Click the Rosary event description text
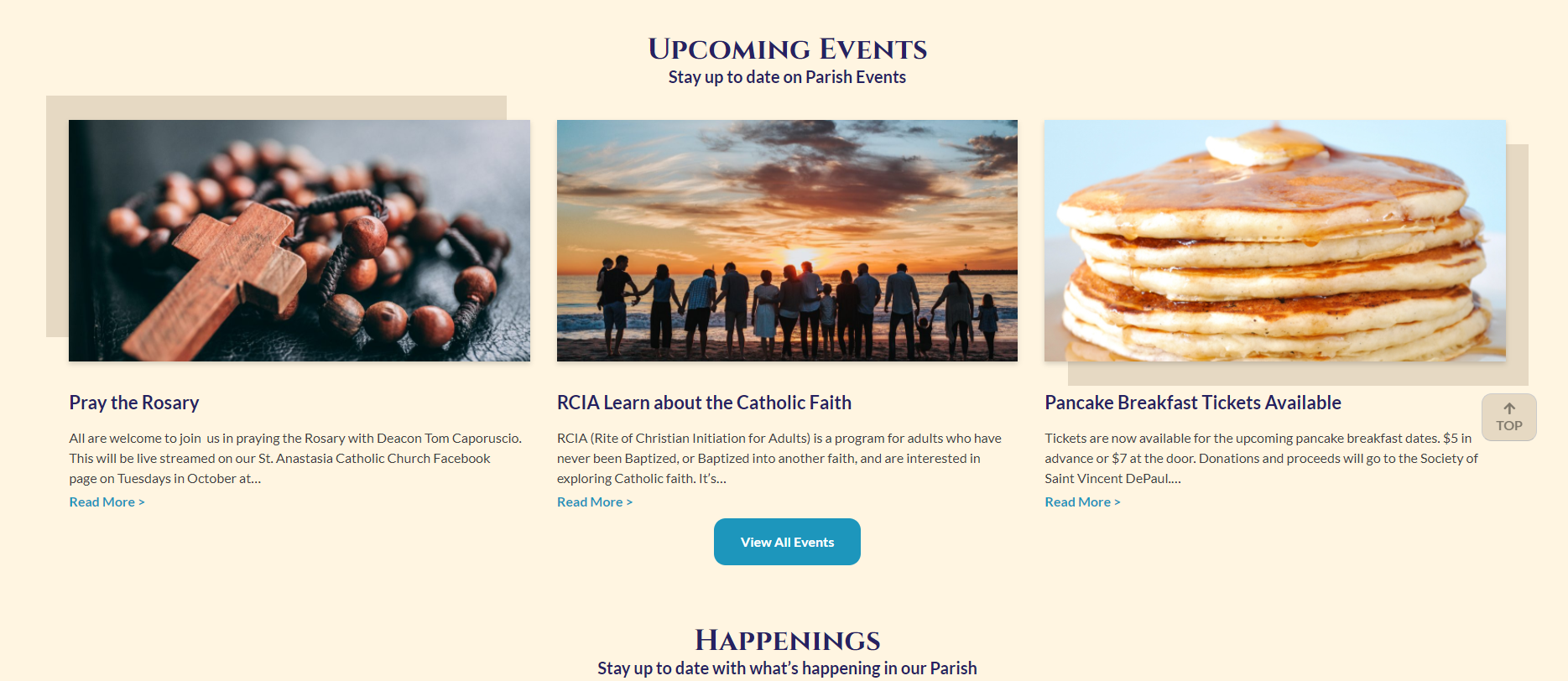Screen dimensions: 1568x681 (x=295, y=458)
